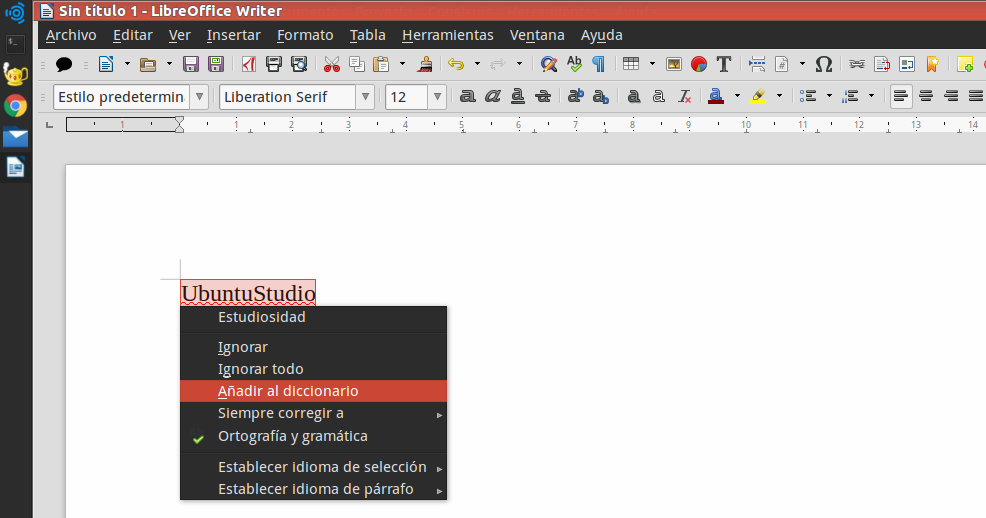Viewport: 986px width, 518px height.
Task: Expand the font name Liberation Serif dropdown
Action: point(365,97)
